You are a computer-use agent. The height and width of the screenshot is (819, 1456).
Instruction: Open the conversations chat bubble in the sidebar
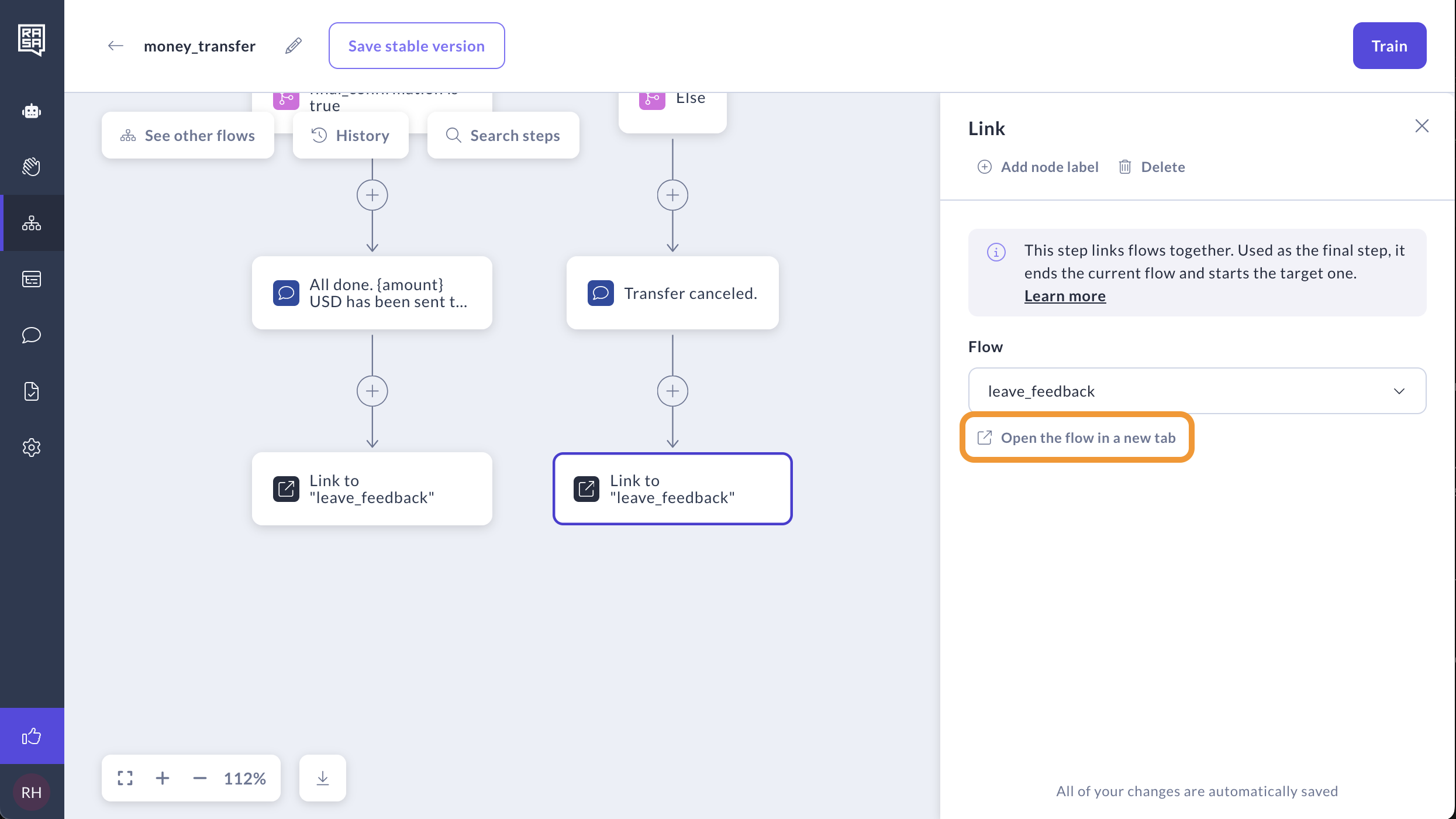(x=32, y=335)
